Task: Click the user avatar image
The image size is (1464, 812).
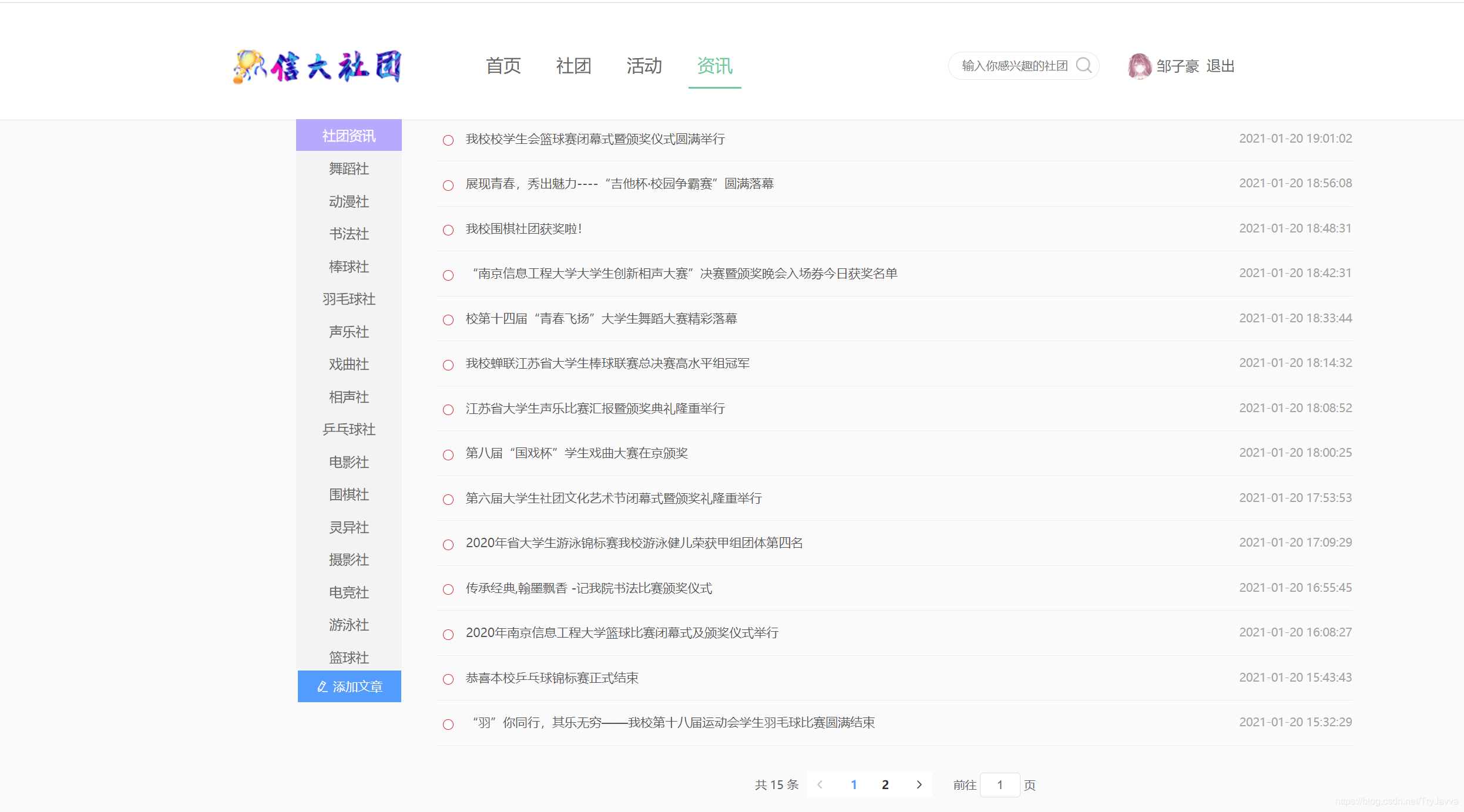Action: [x=1139, y=66]
